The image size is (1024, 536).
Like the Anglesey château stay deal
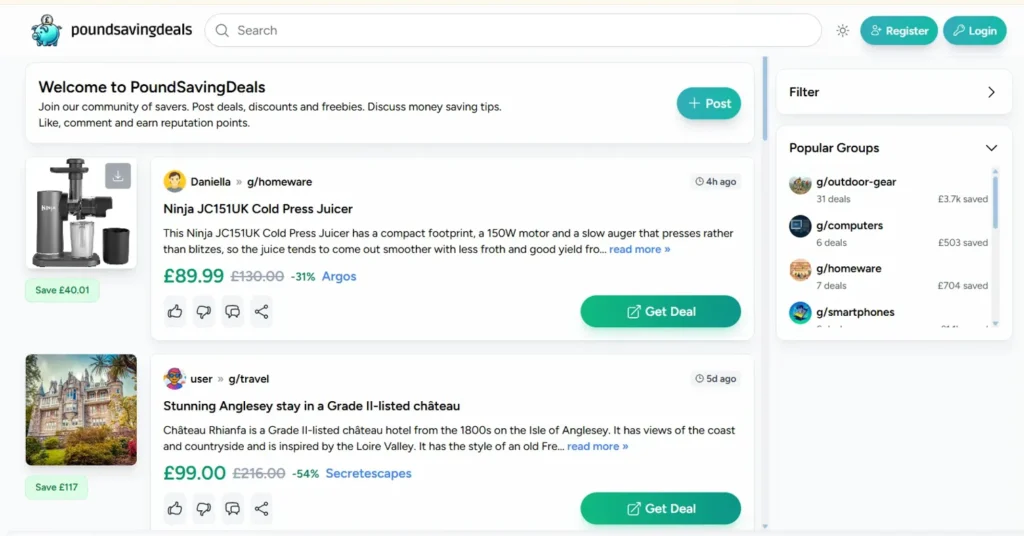pyautogui.click(x=176, y=509)
